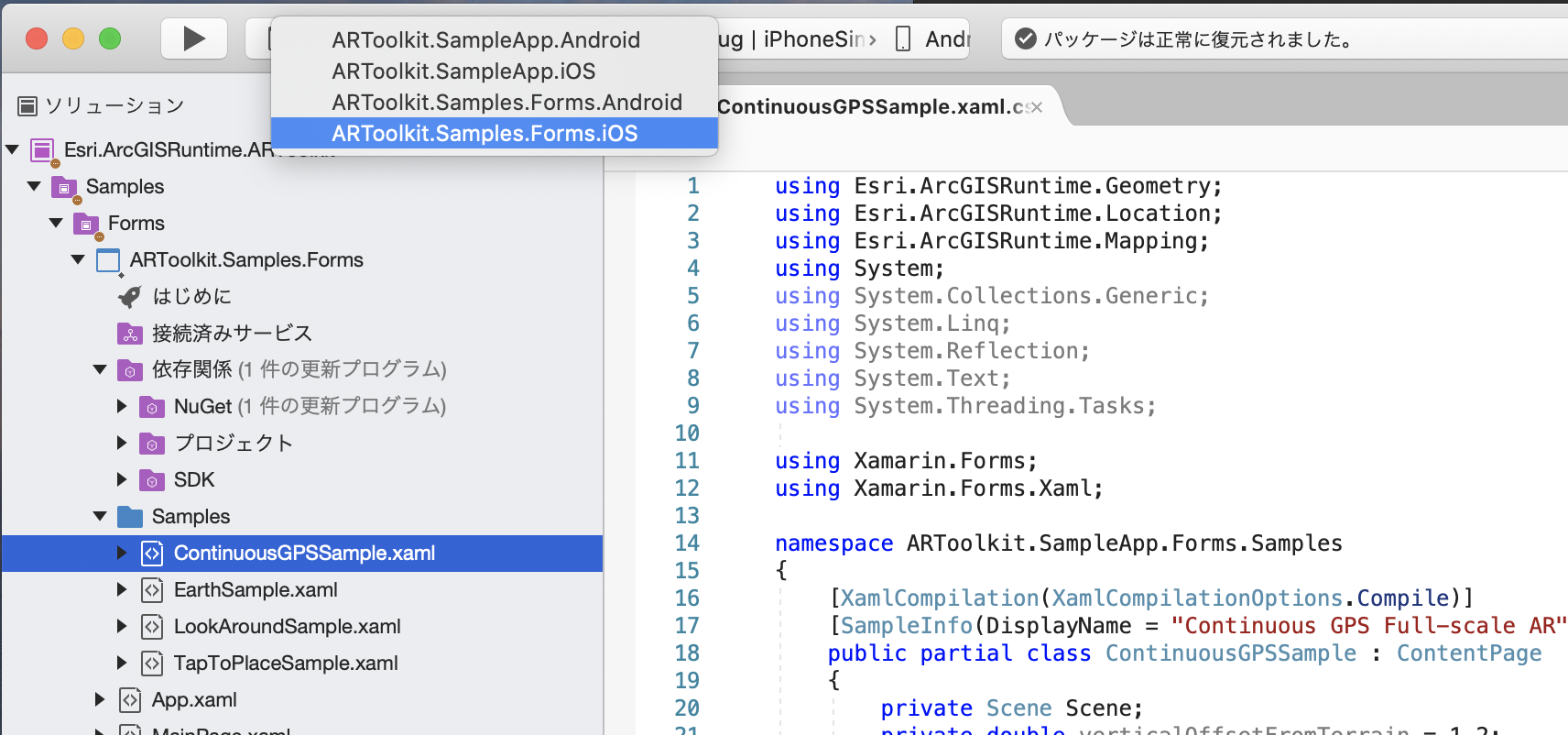Click the ContinuousGPSSample.xaml file icon
This screenshot has height=735, width=1568.
click(152, 553)
